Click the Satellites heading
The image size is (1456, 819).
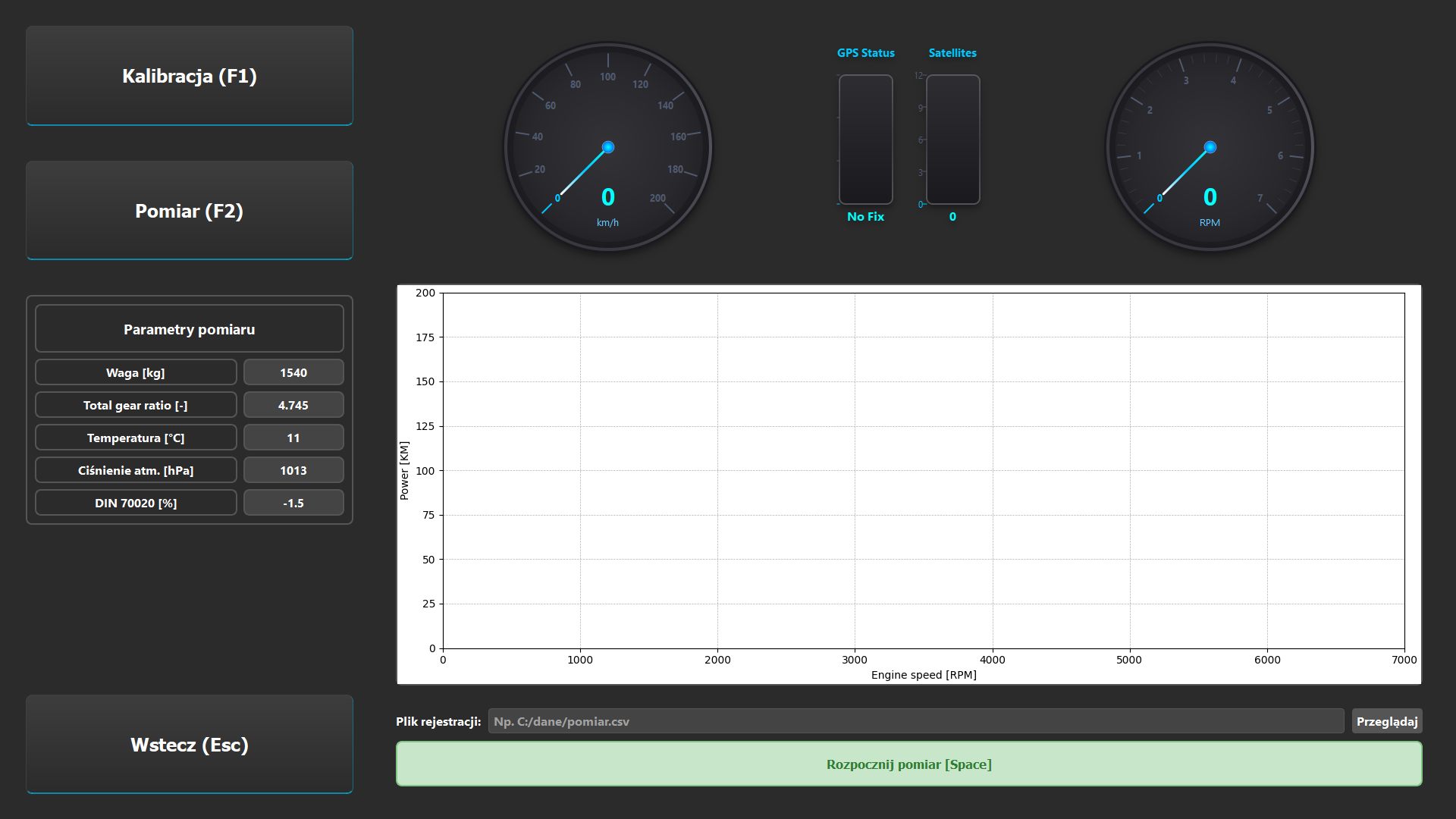click(952, 53)
